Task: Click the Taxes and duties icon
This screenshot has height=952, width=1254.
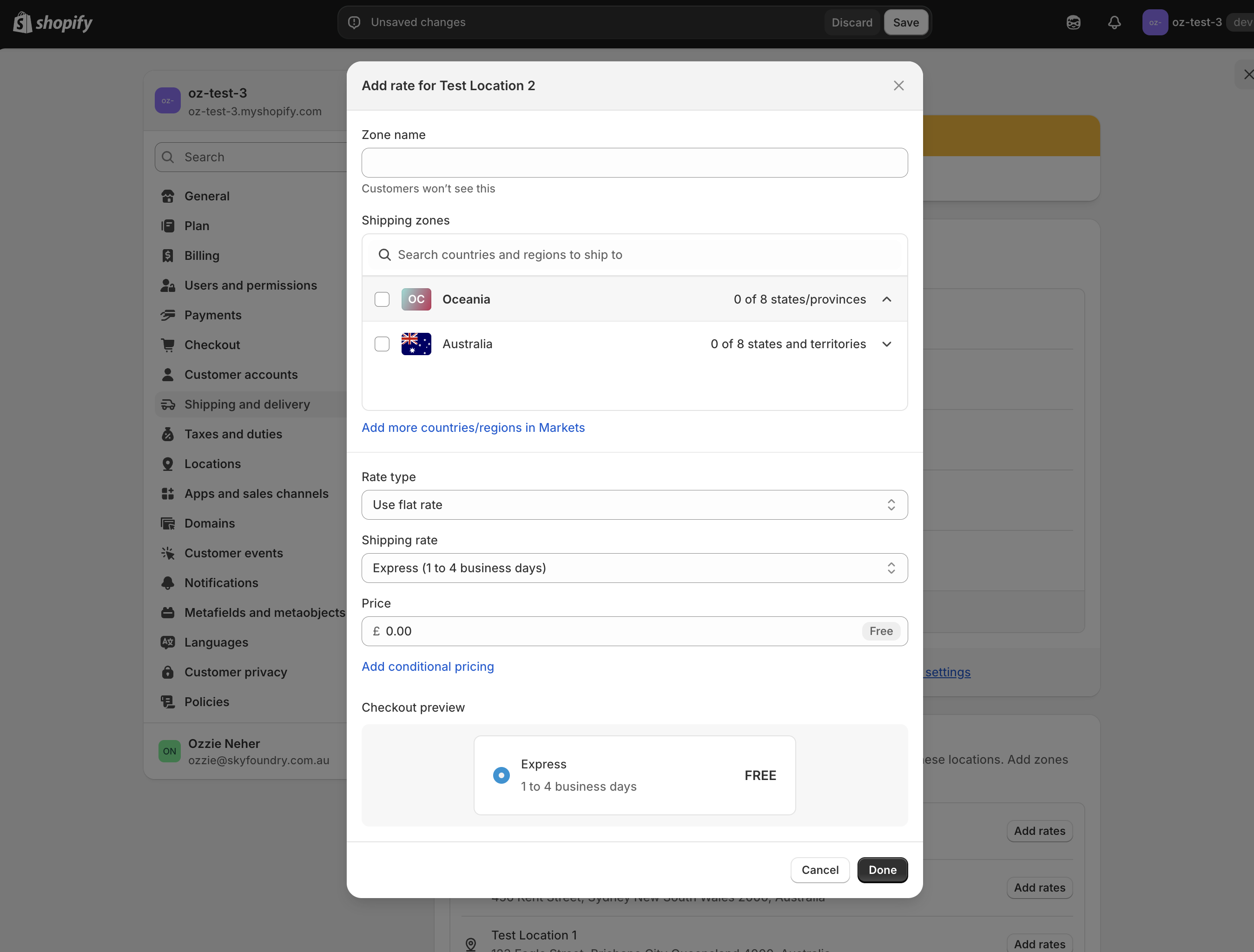Action: [x=168, y=434]
